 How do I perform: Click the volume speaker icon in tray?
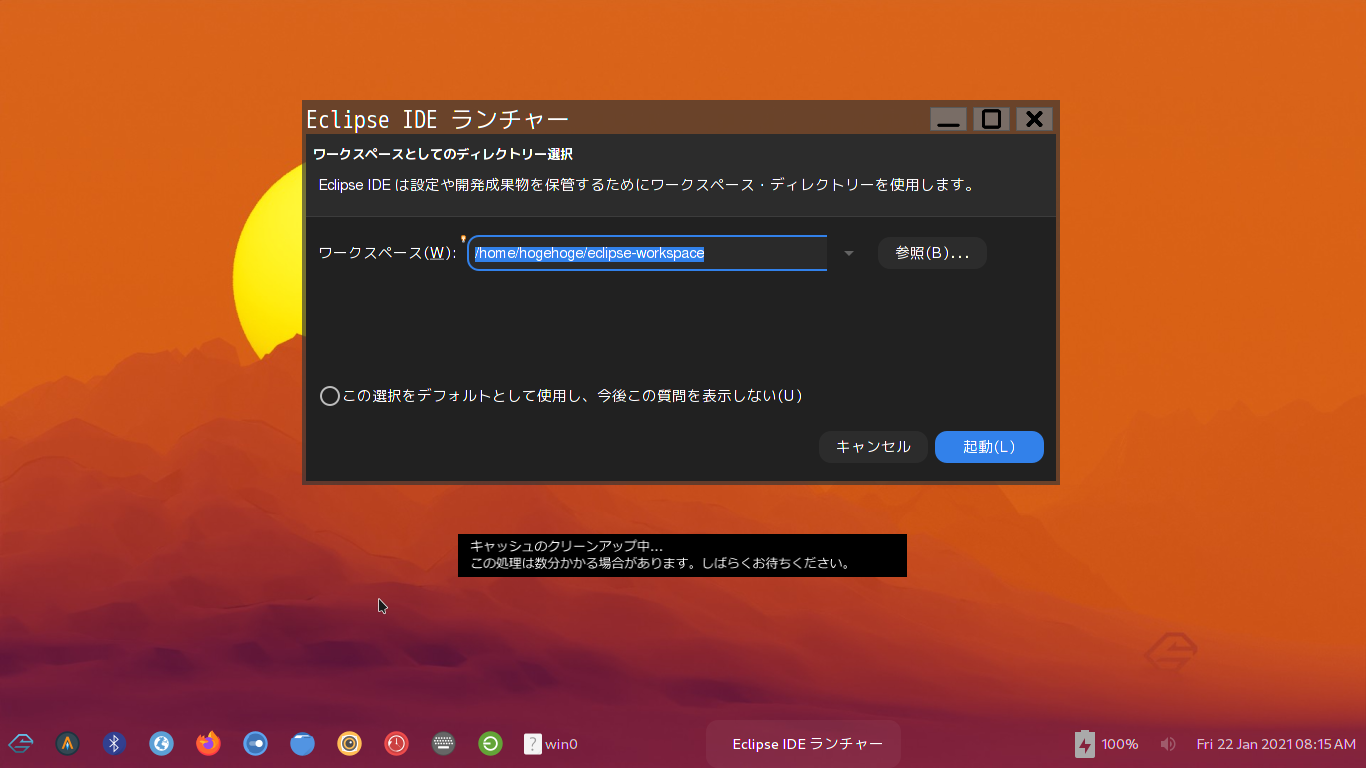coord(1167,744)
